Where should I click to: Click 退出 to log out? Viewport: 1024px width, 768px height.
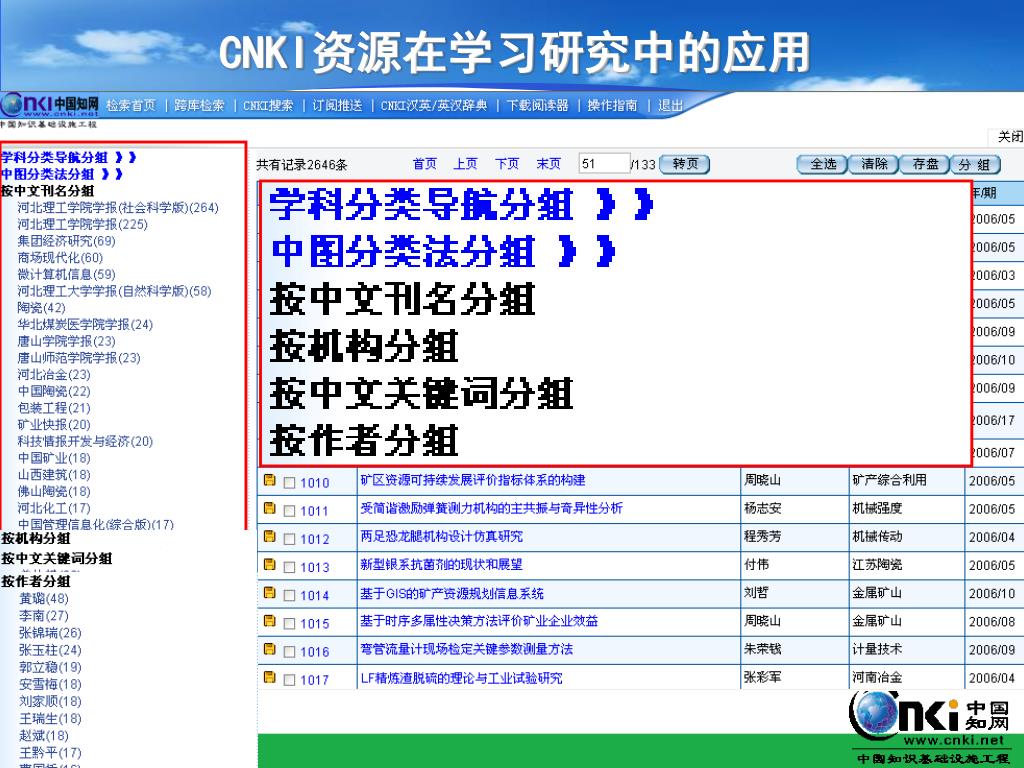tap(670, 106)
